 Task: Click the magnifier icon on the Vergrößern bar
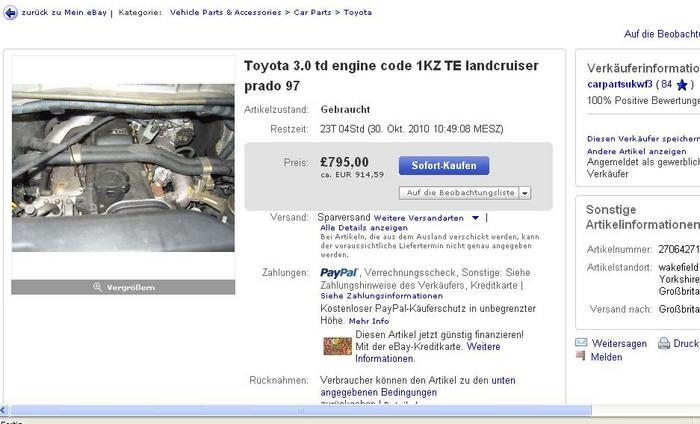pos(97,287)
